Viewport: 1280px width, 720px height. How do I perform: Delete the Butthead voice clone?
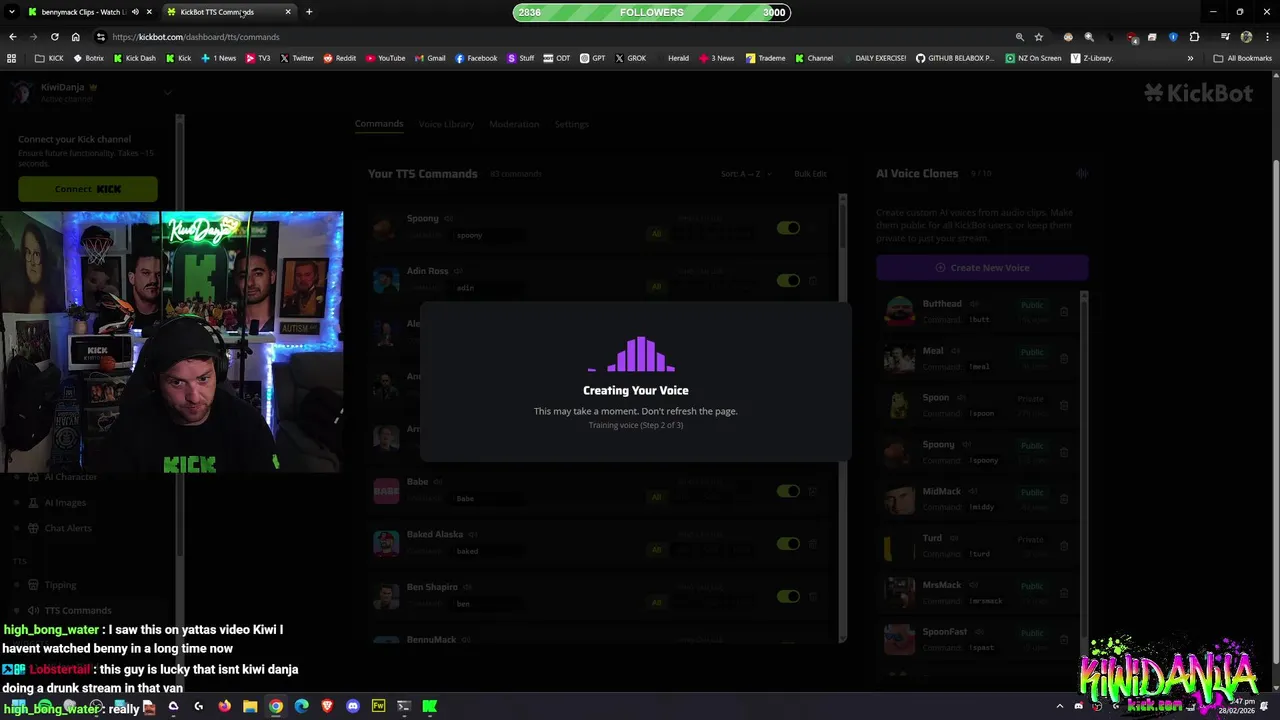(x=1064, y=311)
